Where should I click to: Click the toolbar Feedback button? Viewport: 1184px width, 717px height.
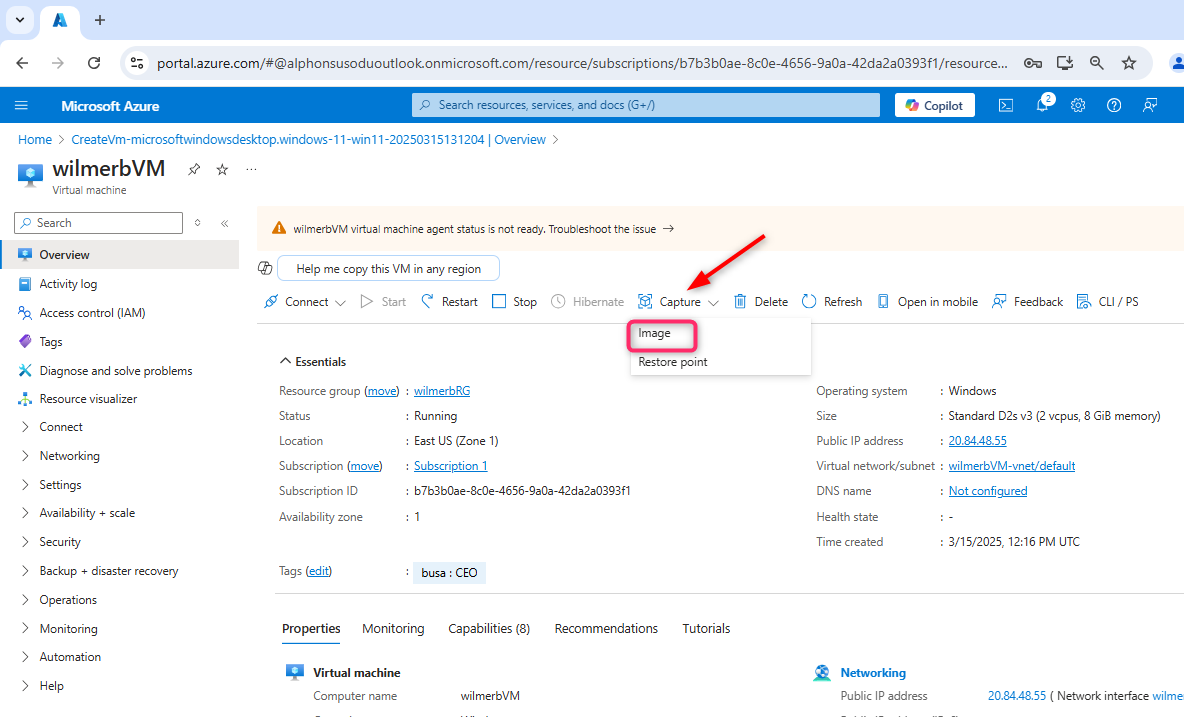coord(1028,302)
